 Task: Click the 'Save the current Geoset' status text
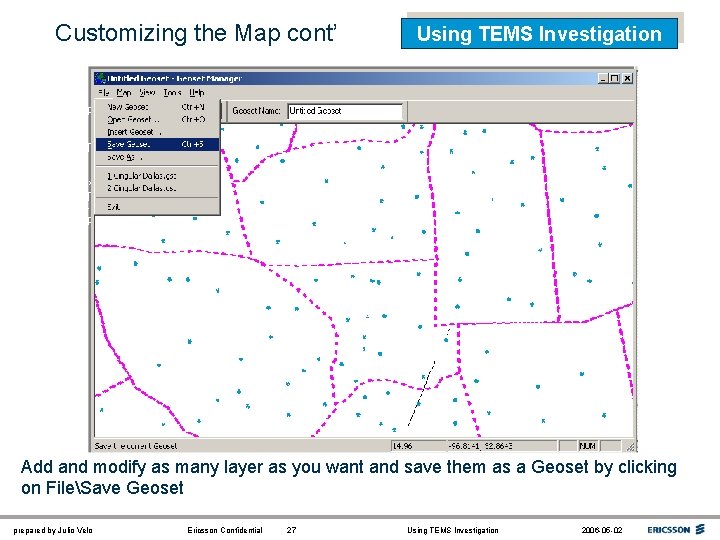136,446
